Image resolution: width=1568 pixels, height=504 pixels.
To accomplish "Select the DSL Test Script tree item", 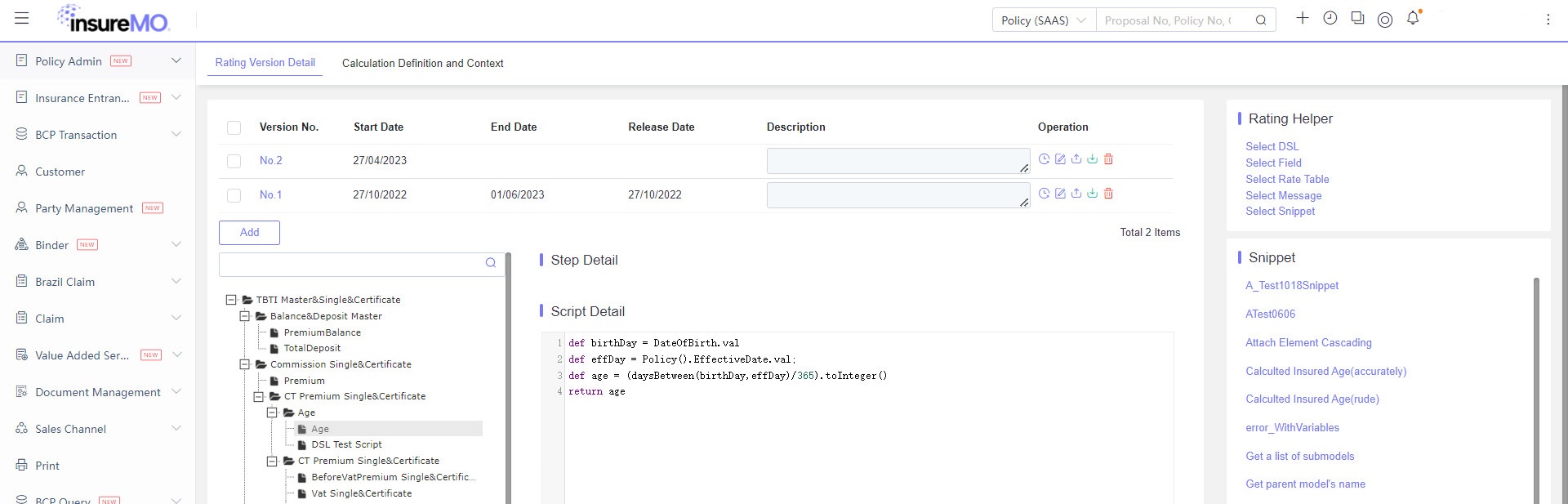I will (346, 444).
